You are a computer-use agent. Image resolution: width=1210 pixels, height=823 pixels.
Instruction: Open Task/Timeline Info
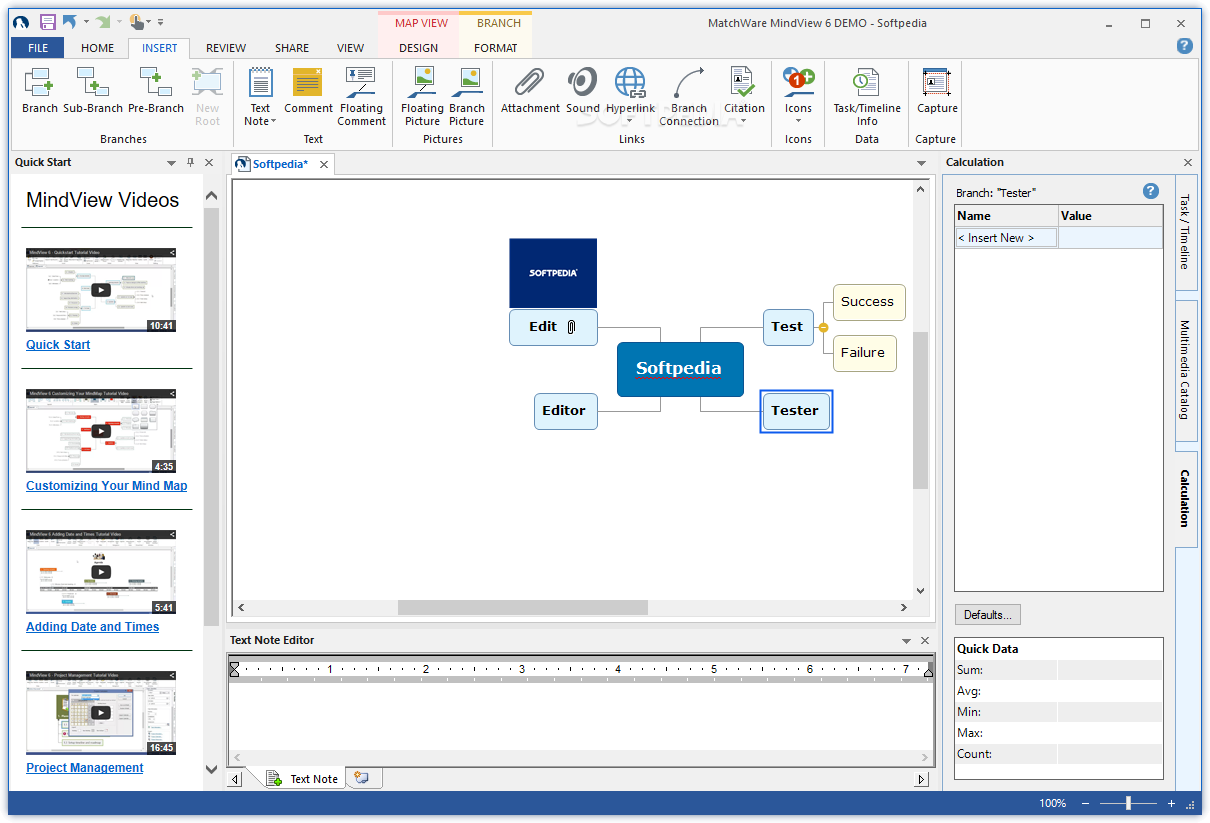pyautogui.click(x=867, y=97)
